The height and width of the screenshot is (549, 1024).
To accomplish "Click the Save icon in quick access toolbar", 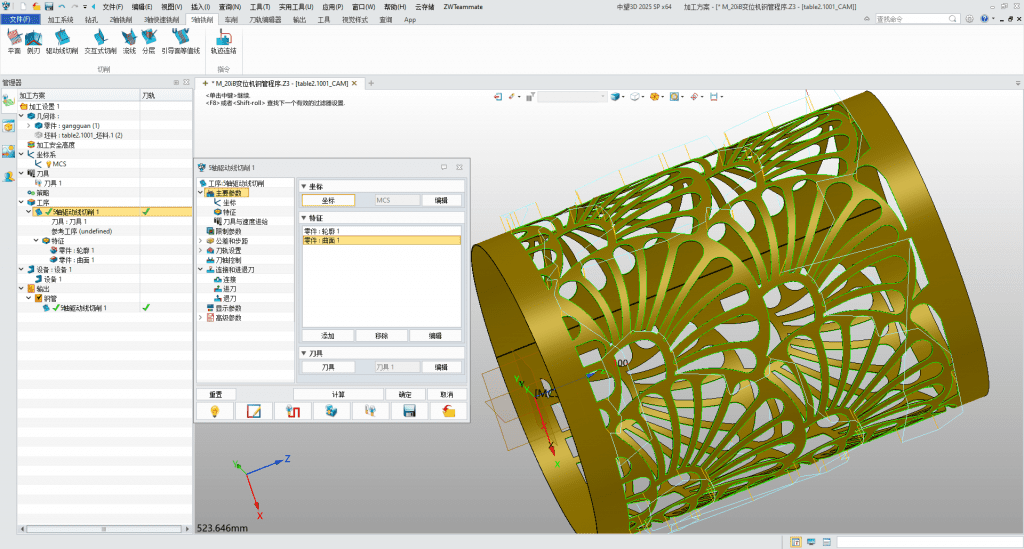I will (x=48, y=6).
